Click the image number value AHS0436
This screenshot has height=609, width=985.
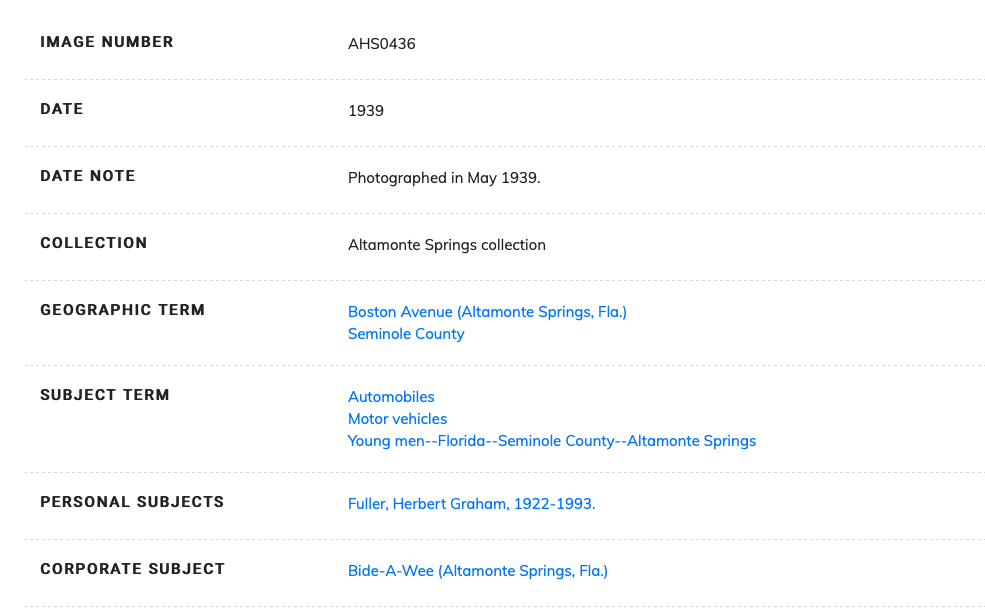pyautogui.click(x=381, y=44)
